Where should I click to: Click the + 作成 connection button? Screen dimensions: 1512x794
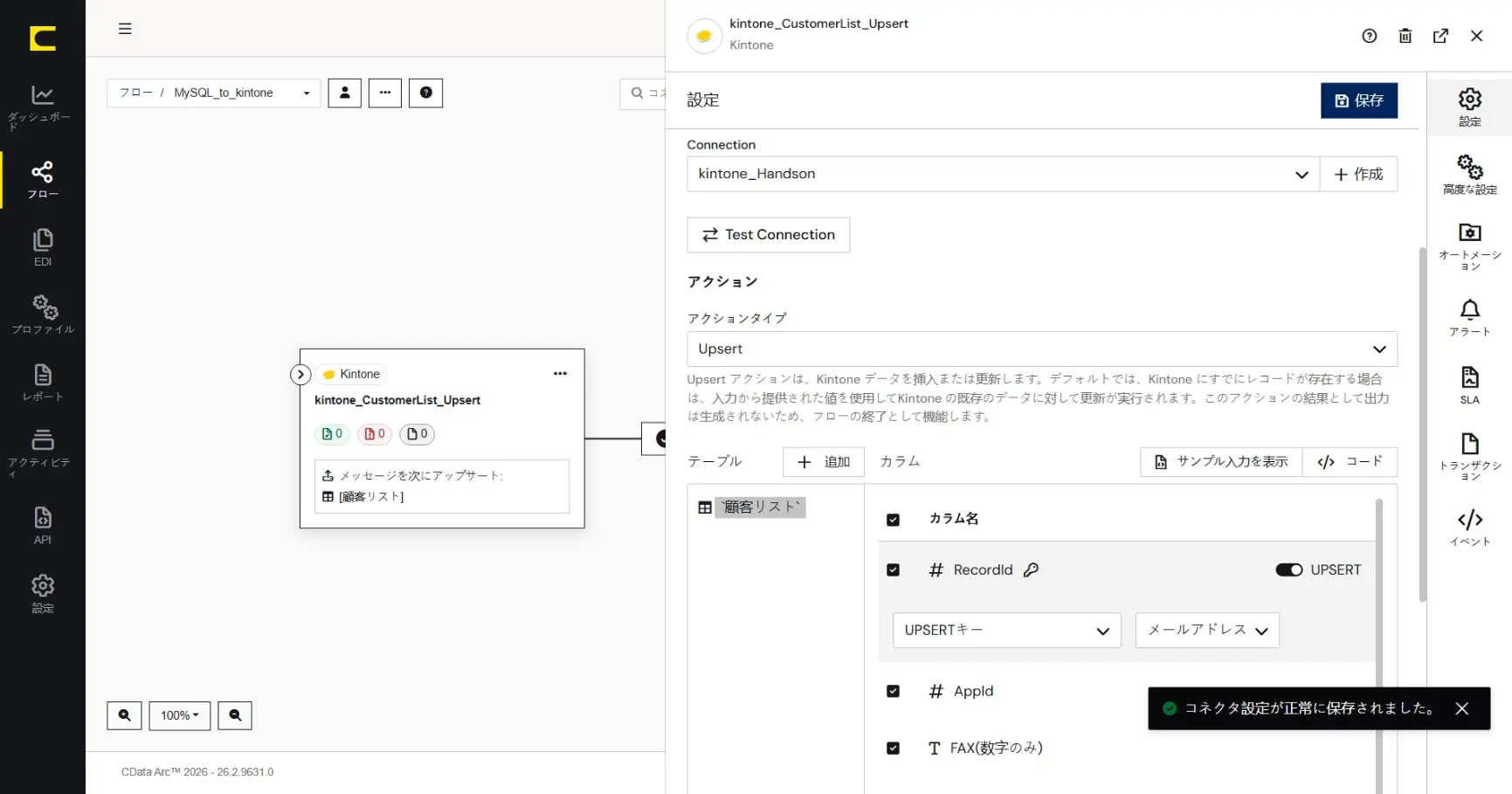coord(1358,174)
